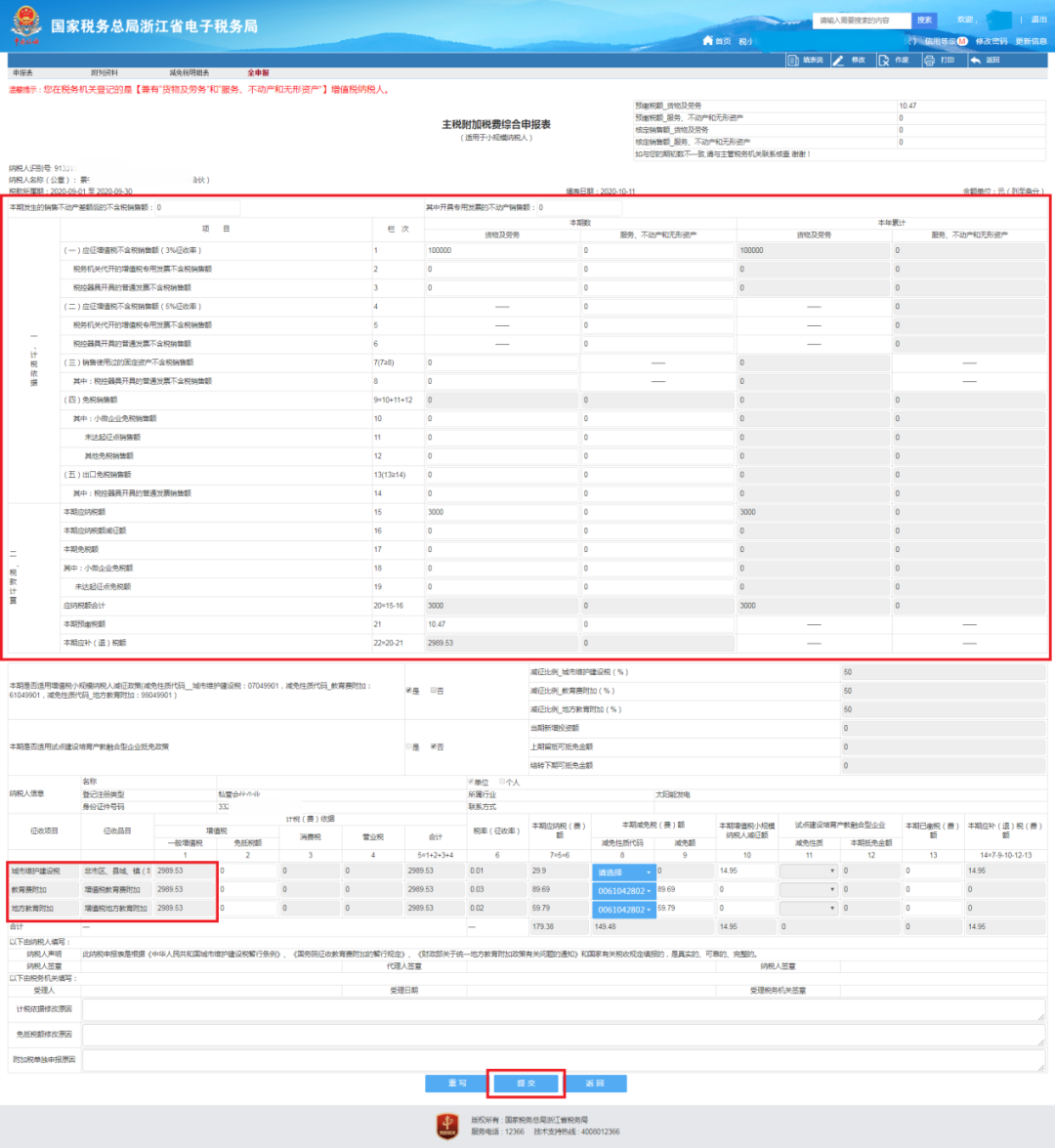This screenshot has width=1055, height=1148.
Task: Open the 更新信息 link
Action: coord(1031,41)
